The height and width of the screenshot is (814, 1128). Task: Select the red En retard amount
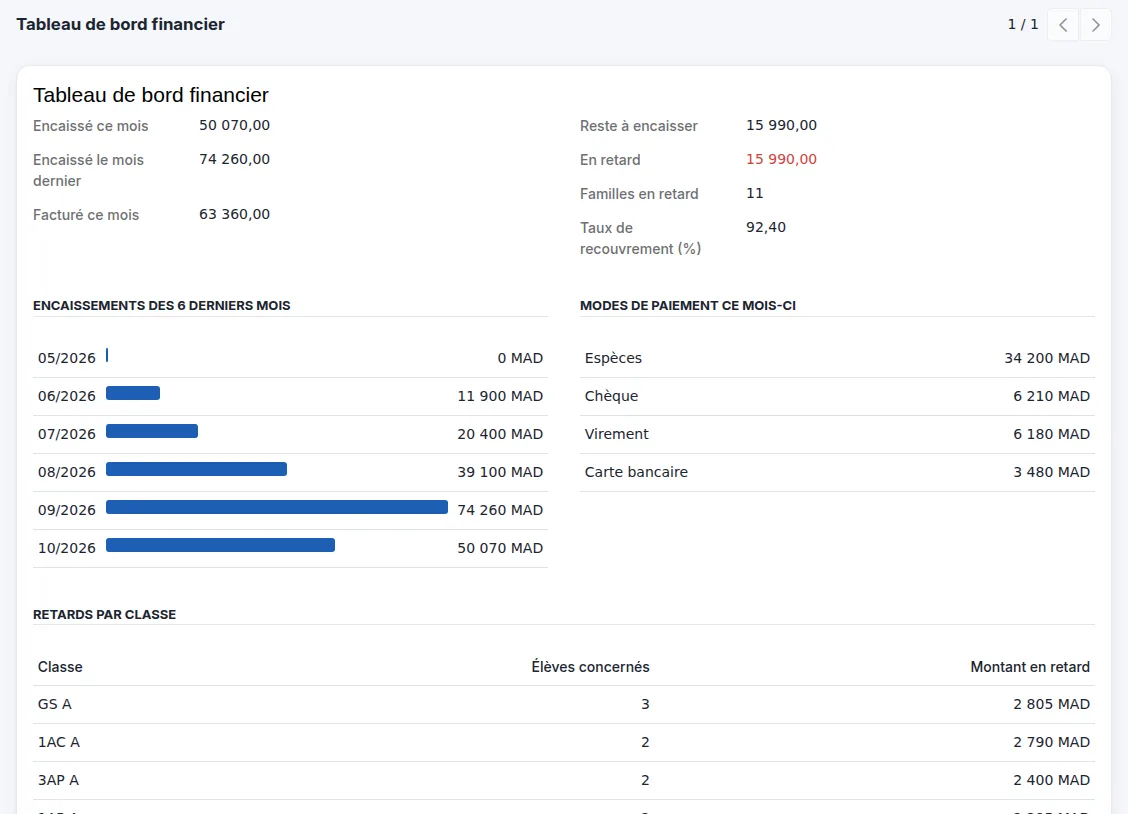(x=781, y=159)
